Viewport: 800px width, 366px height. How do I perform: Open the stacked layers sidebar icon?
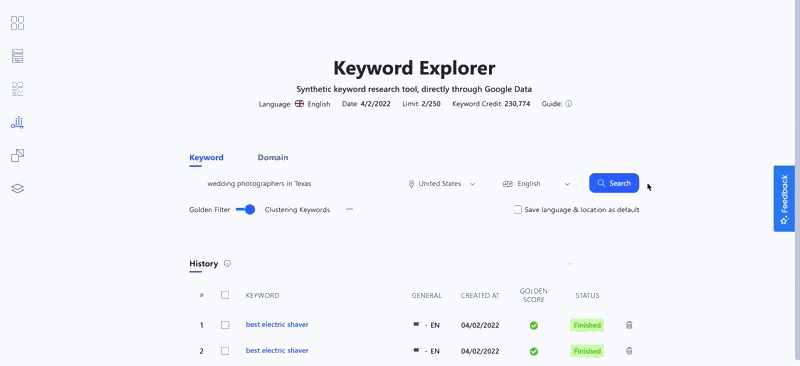tap(17, 188)
